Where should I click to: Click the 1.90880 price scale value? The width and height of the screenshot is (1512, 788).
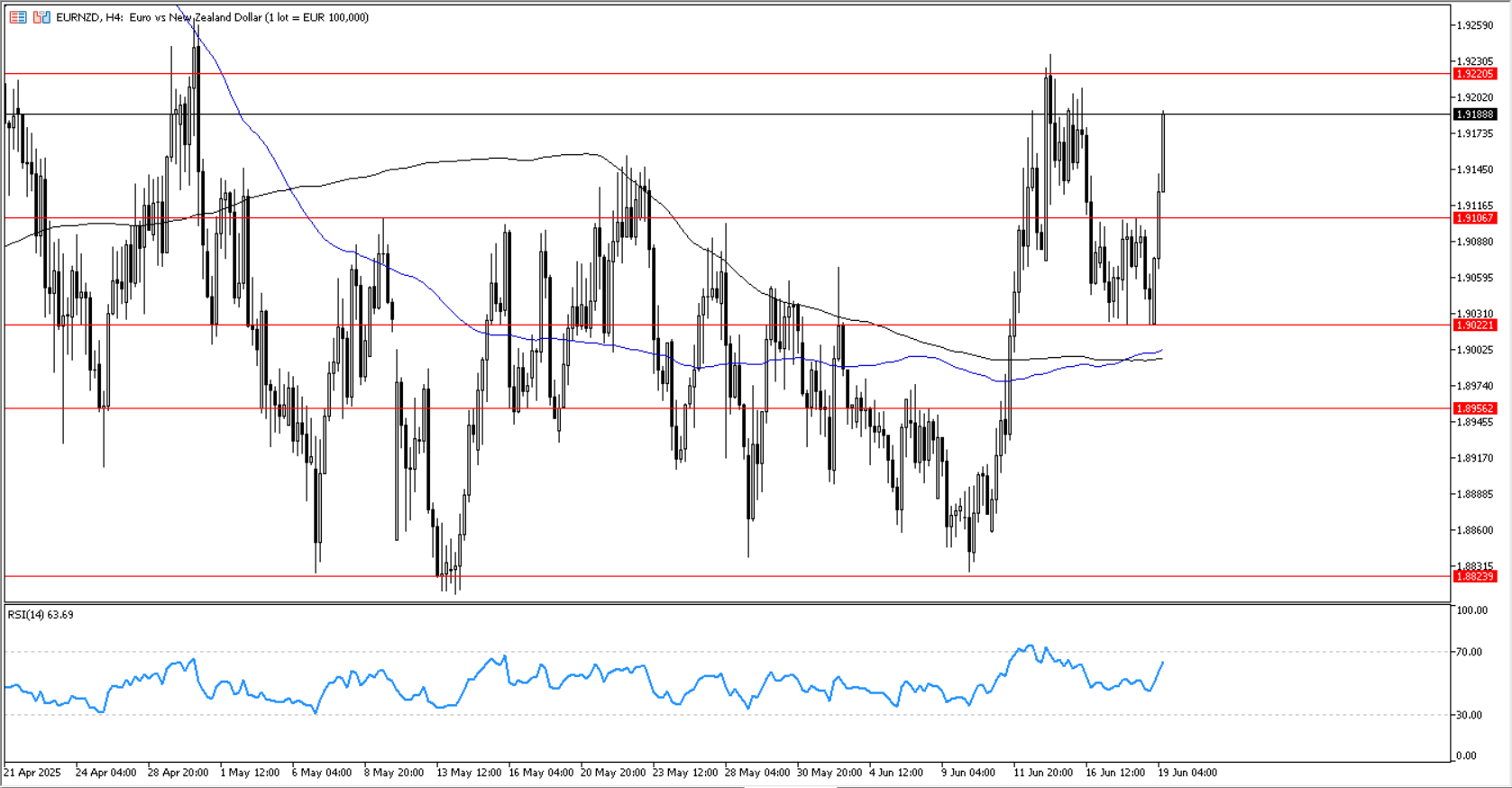[1475, 242]
